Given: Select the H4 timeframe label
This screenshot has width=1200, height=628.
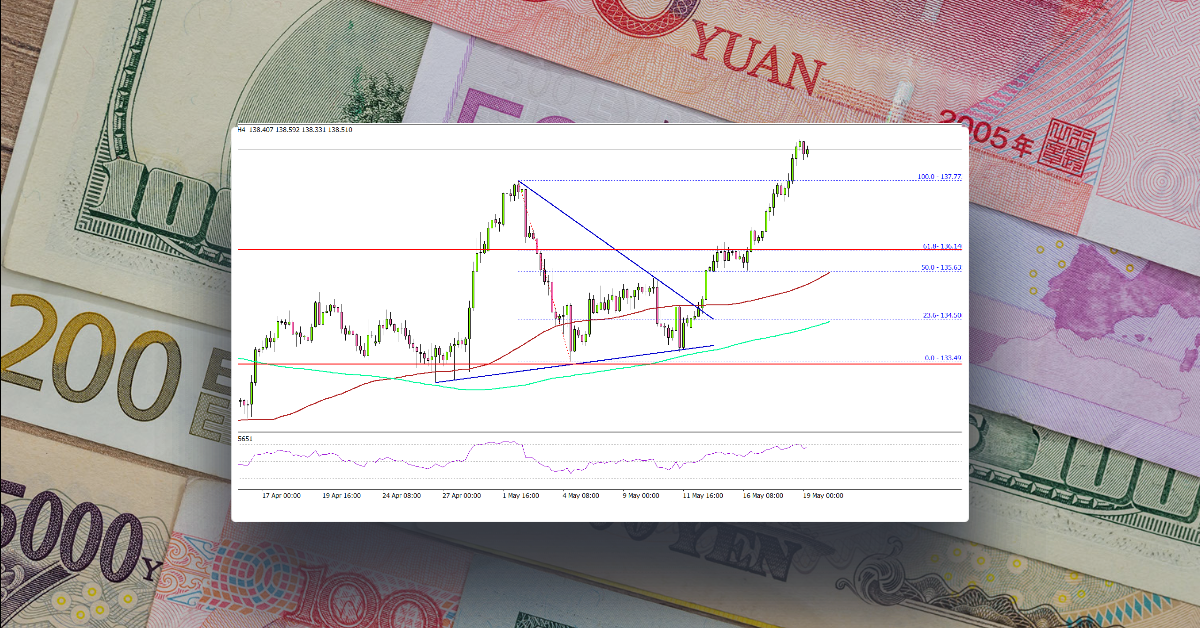Looking at the screenshot, I should coord(240,129).
